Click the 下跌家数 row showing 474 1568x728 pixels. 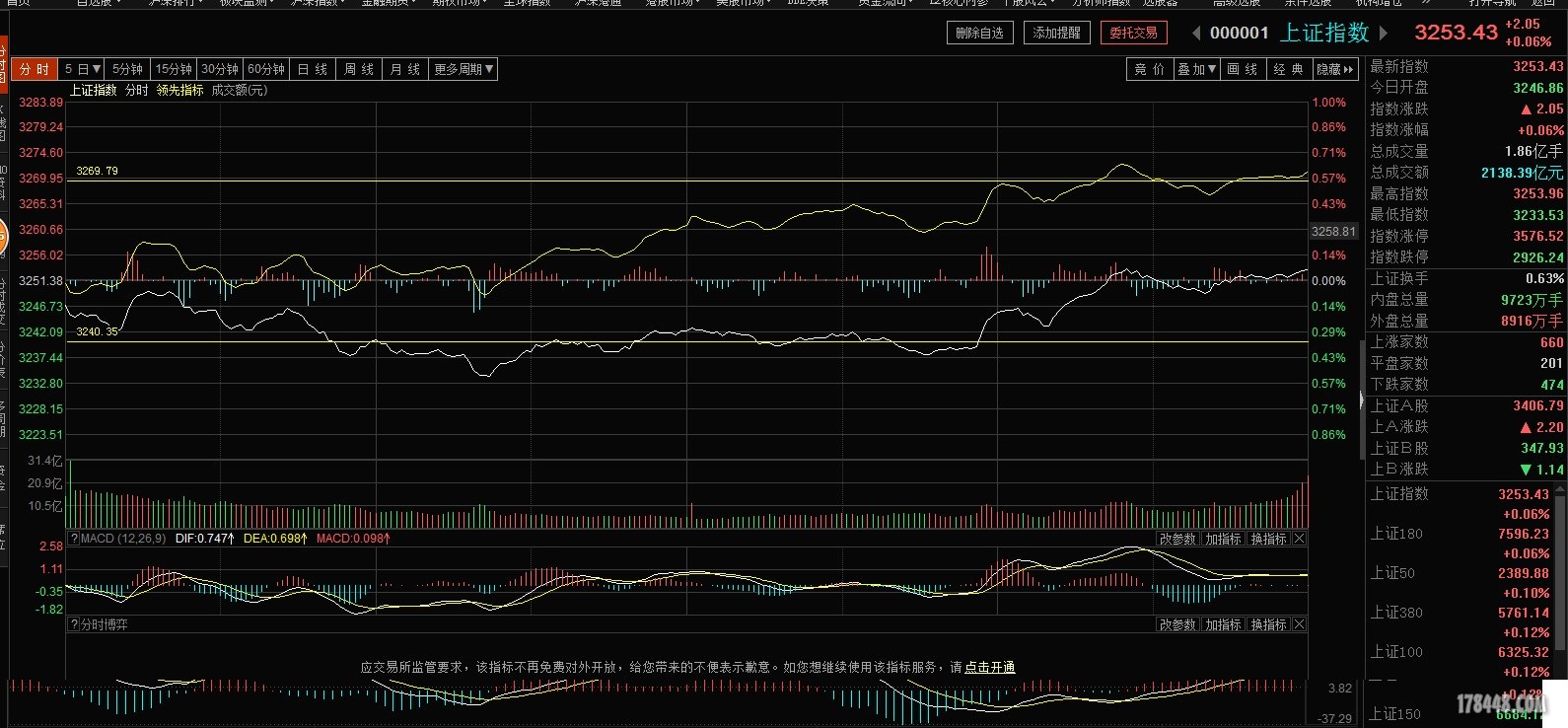(1466, 385)
